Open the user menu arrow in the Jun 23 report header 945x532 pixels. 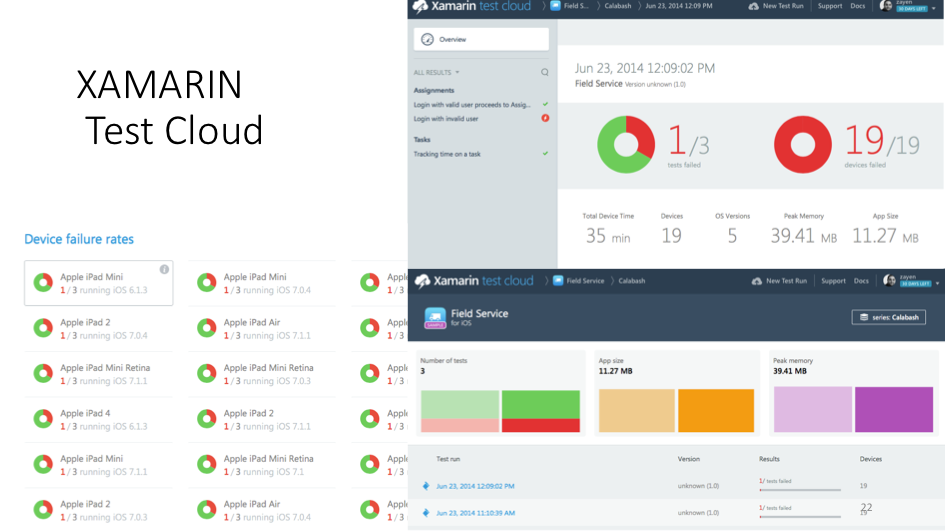click(934, 8)
